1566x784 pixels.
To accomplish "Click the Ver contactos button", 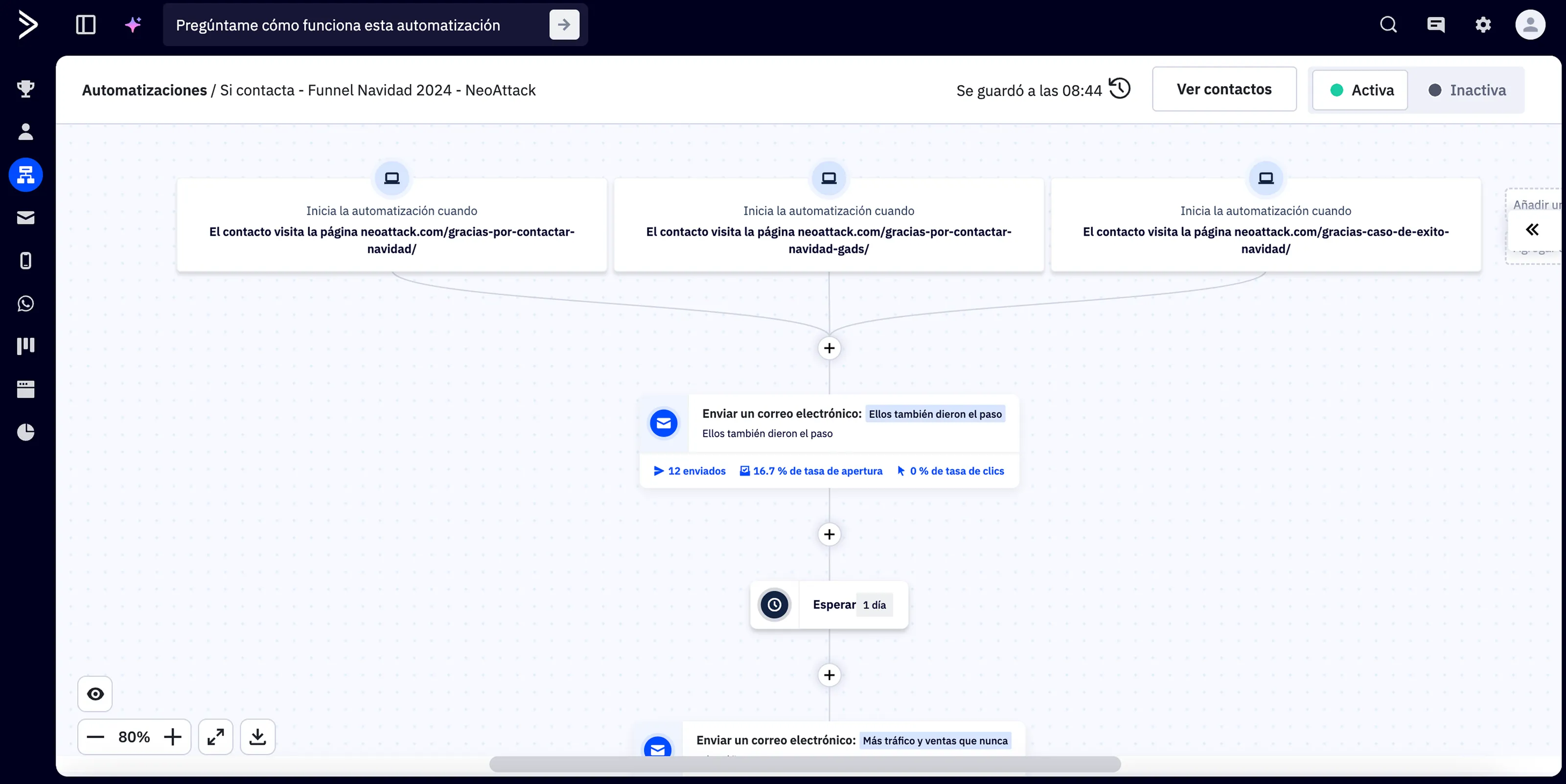I will click(1224, 89).
